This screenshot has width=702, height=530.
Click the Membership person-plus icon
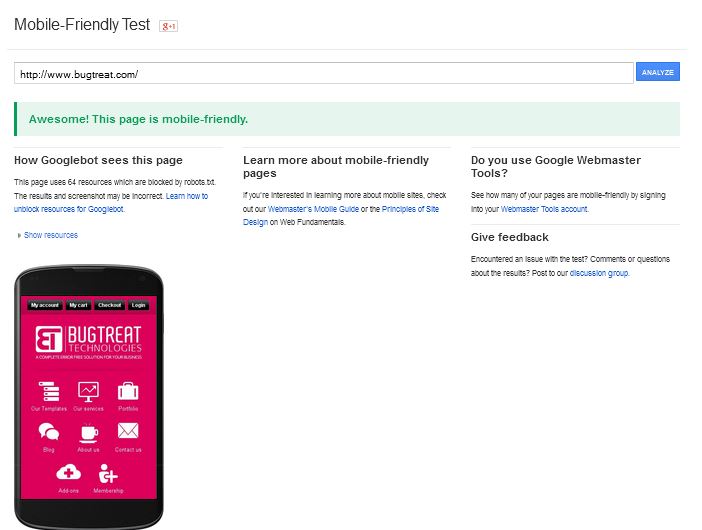(x=108, y=473)
